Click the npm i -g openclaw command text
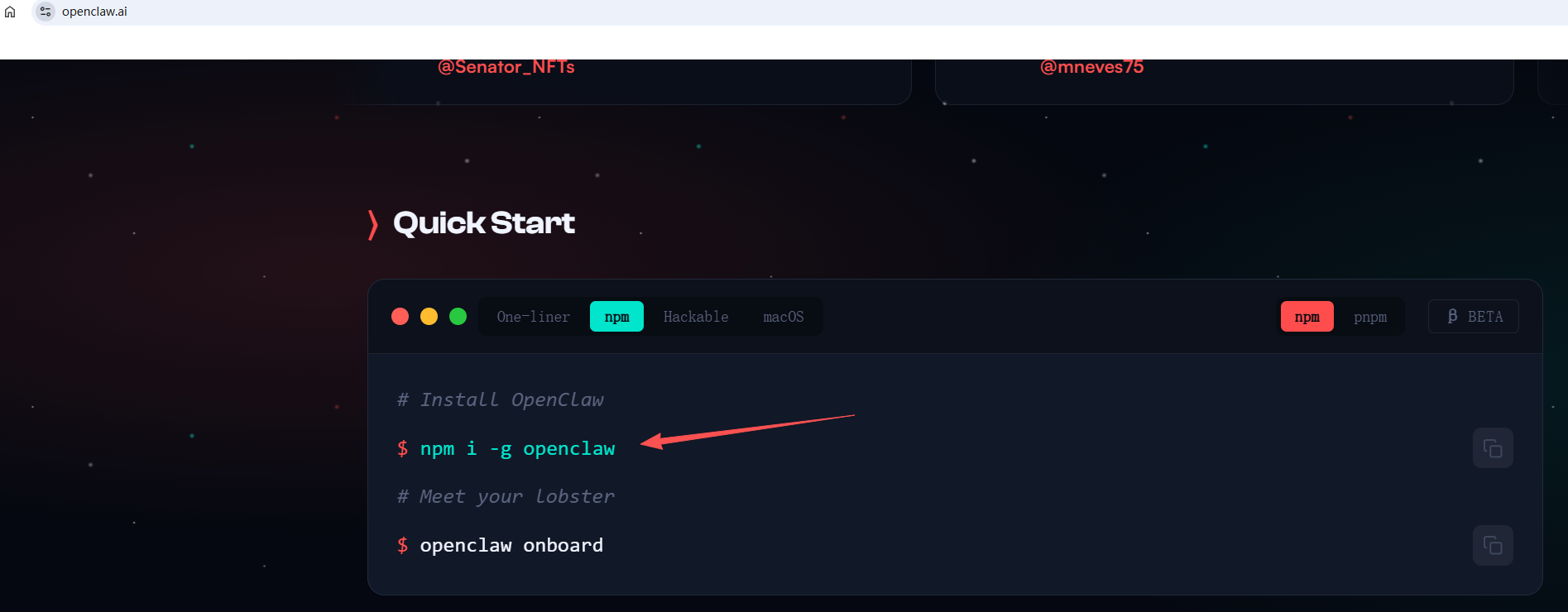The width and height of the screenshot is (1568, 612). click(517, 449)
